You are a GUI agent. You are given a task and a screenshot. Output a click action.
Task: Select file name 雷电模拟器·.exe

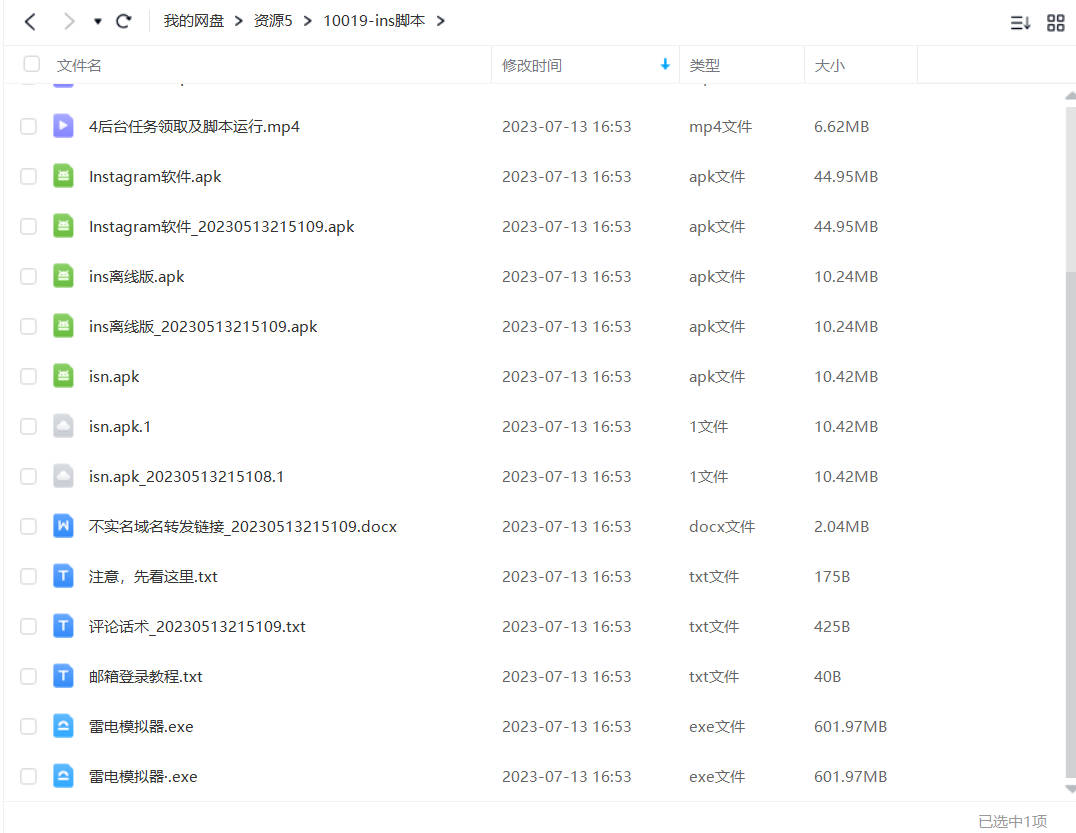pos(143,777)
